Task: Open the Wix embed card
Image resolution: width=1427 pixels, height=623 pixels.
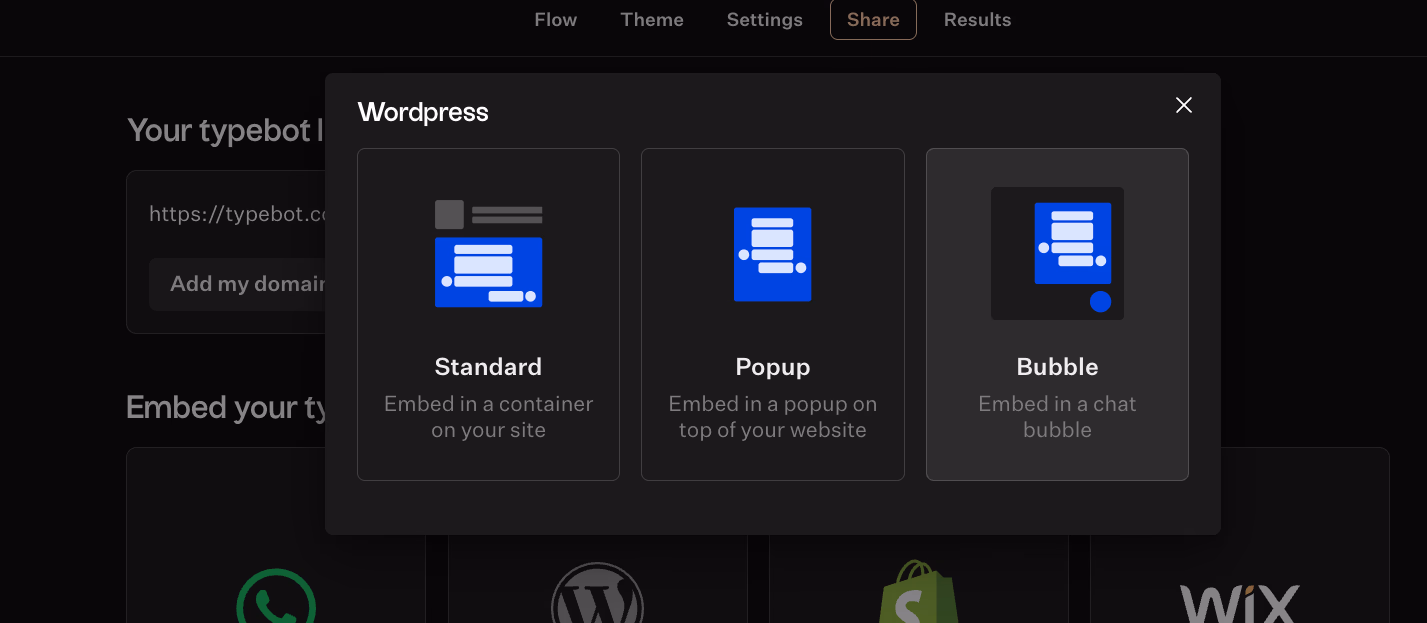Action: (1239, 535)
